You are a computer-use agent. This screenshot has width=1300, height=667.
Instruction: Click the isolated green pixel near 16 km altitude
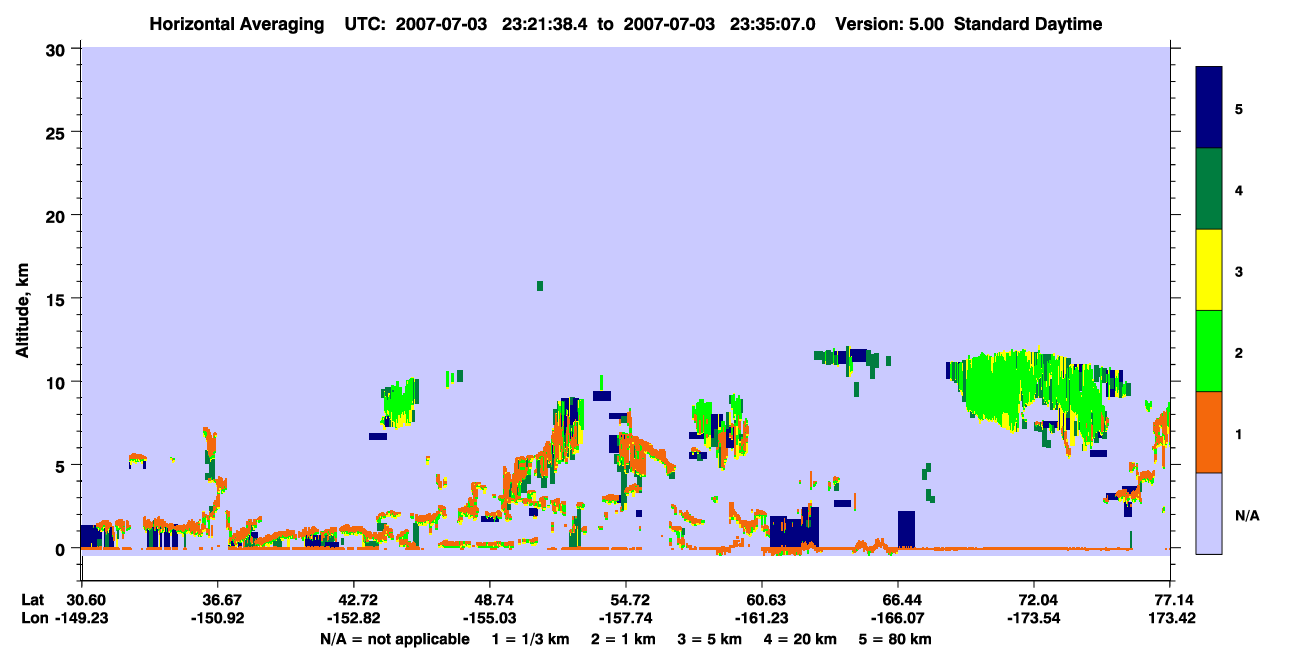click(x=540, y=286)
